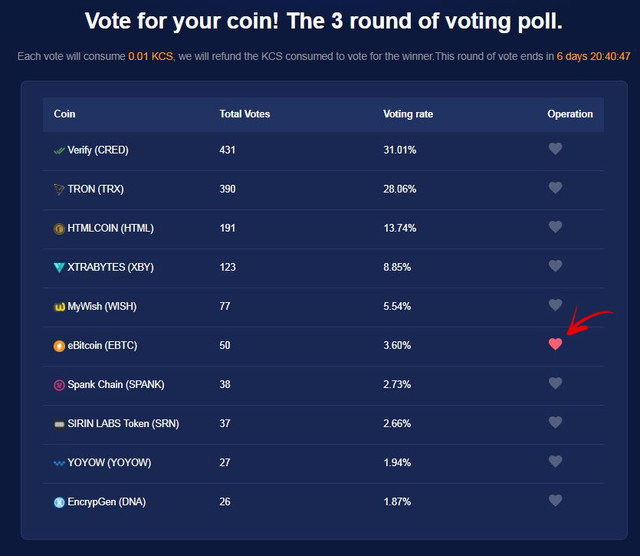Select the XTRABYTES teal triangle logo
640x556 pixels.
59,267
